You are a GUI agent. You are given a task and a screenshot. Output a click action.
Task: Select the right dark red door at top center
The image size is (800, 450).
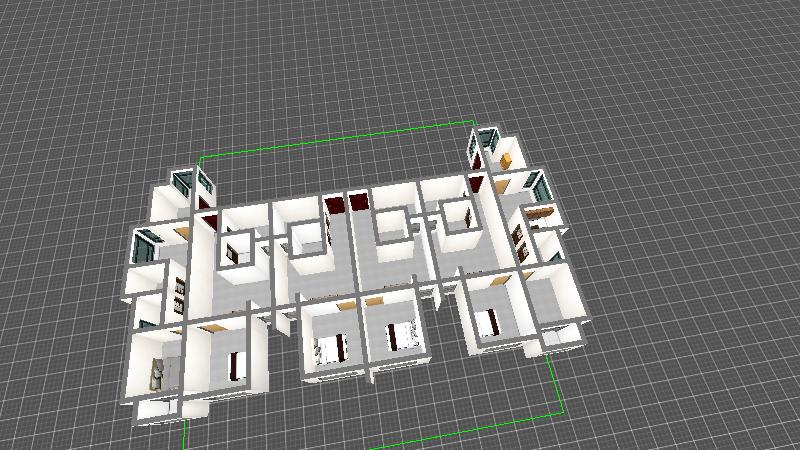pyautogui.click(x=359, y=202)
